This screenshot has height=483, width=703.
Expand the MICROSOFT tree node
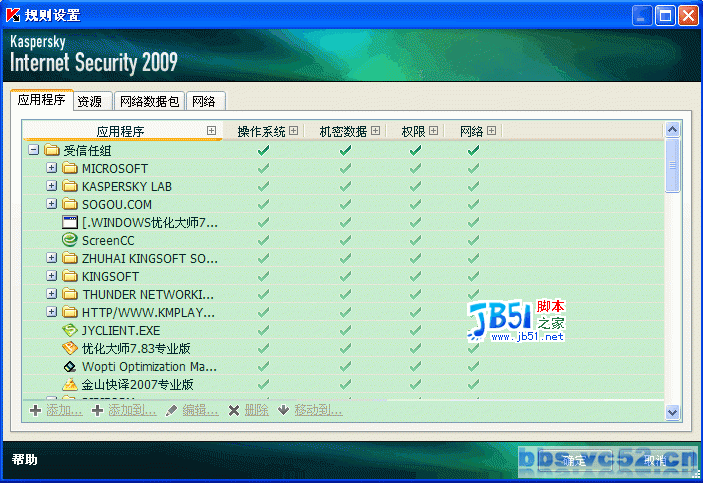click(x=52, y=168)
